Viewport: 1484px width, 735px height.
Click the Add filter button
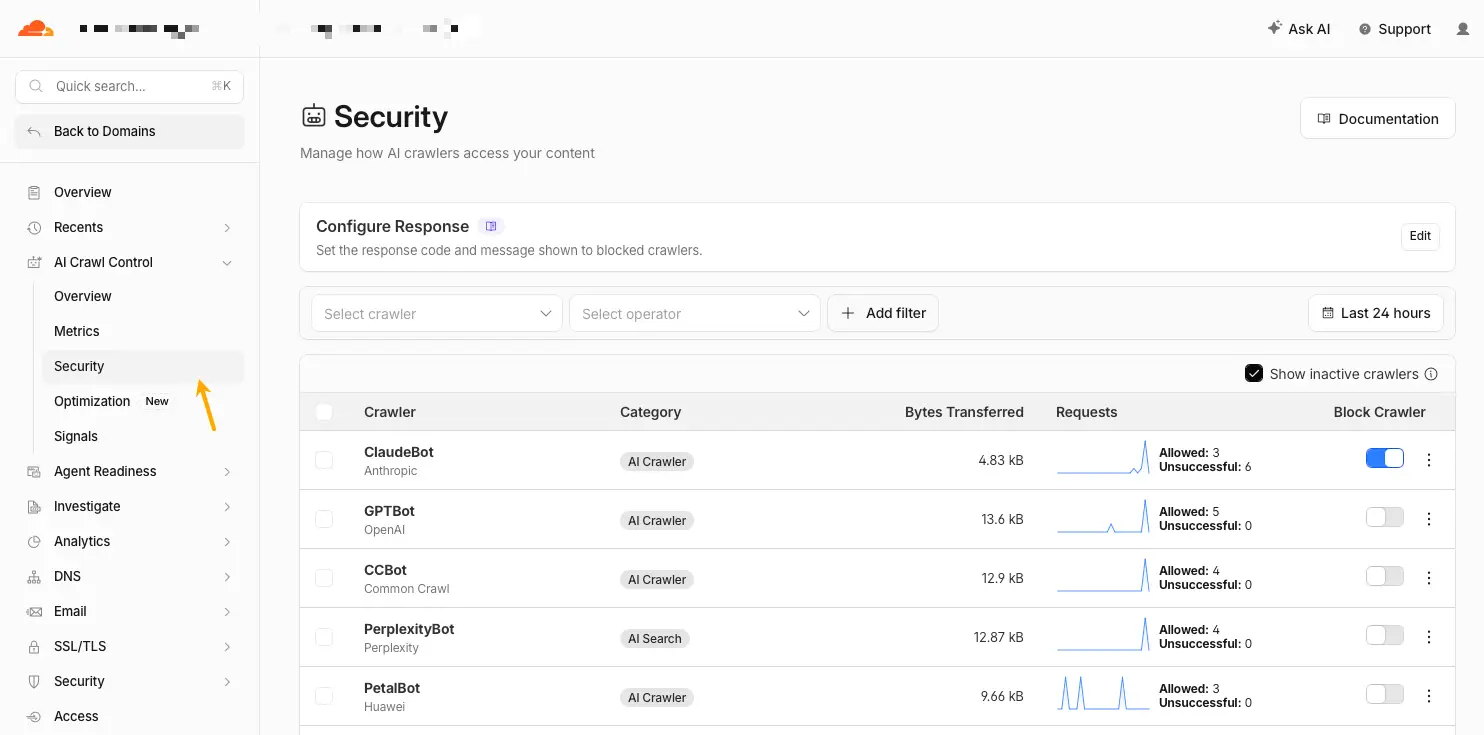tap(883, 313)
